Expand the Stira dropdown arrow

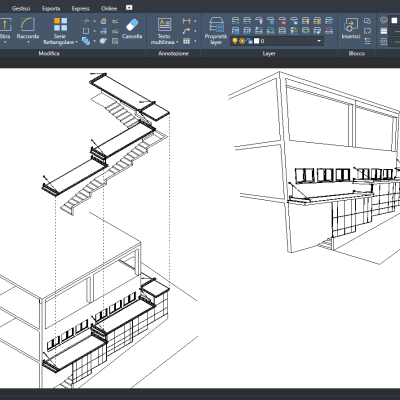(5, 42)
